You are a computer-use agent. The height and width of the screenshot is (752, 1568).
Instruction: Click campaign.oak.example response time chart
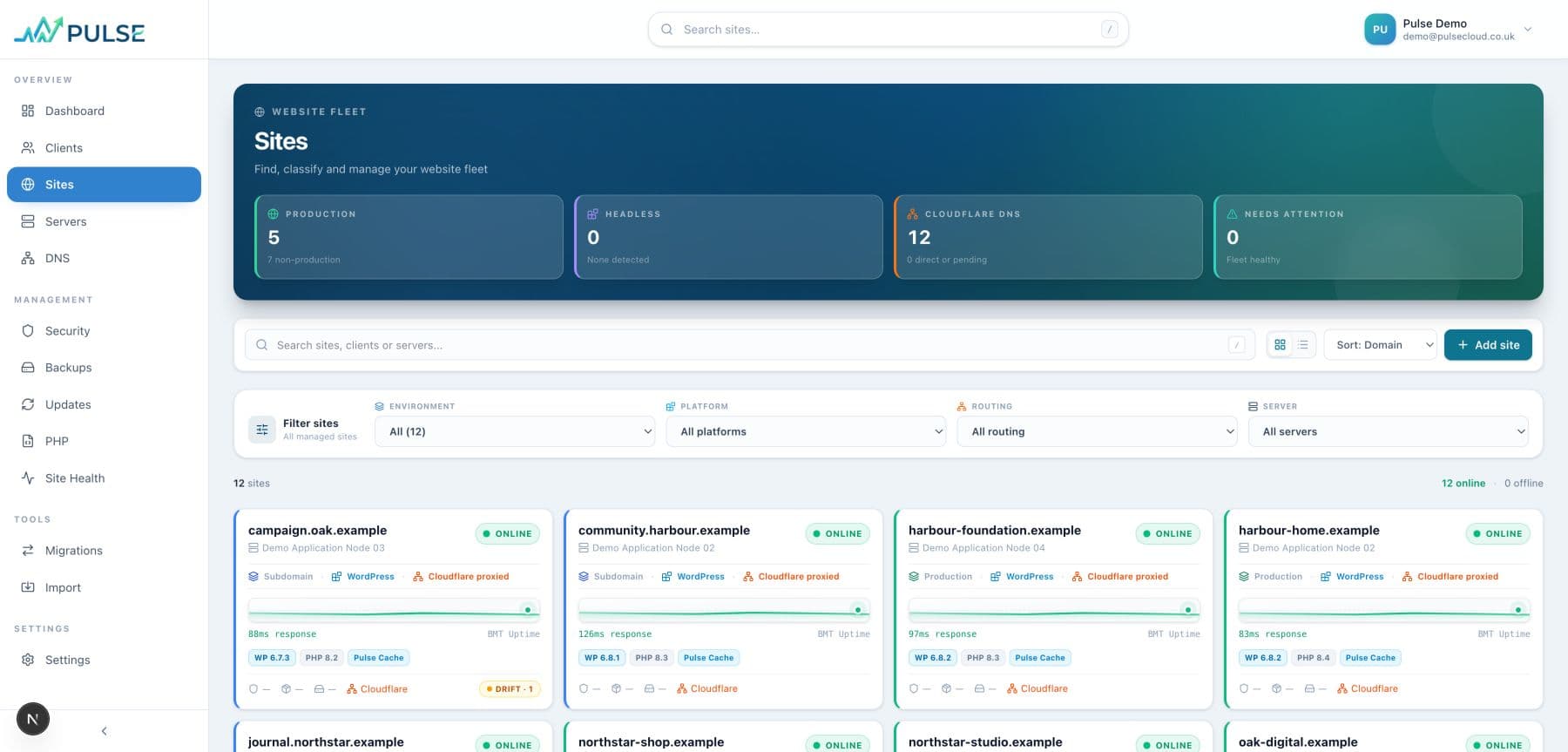pos(394,611)
